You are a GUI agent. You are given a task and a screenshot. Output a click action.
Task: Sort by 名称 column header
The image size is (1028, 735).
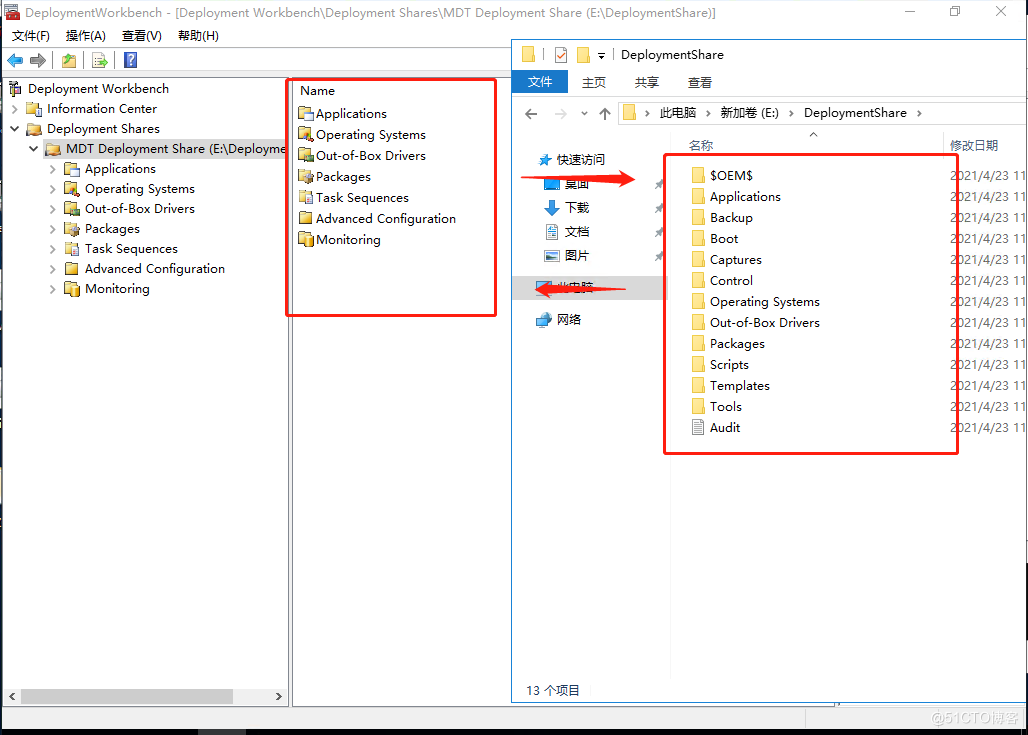(x=700, y=146)
